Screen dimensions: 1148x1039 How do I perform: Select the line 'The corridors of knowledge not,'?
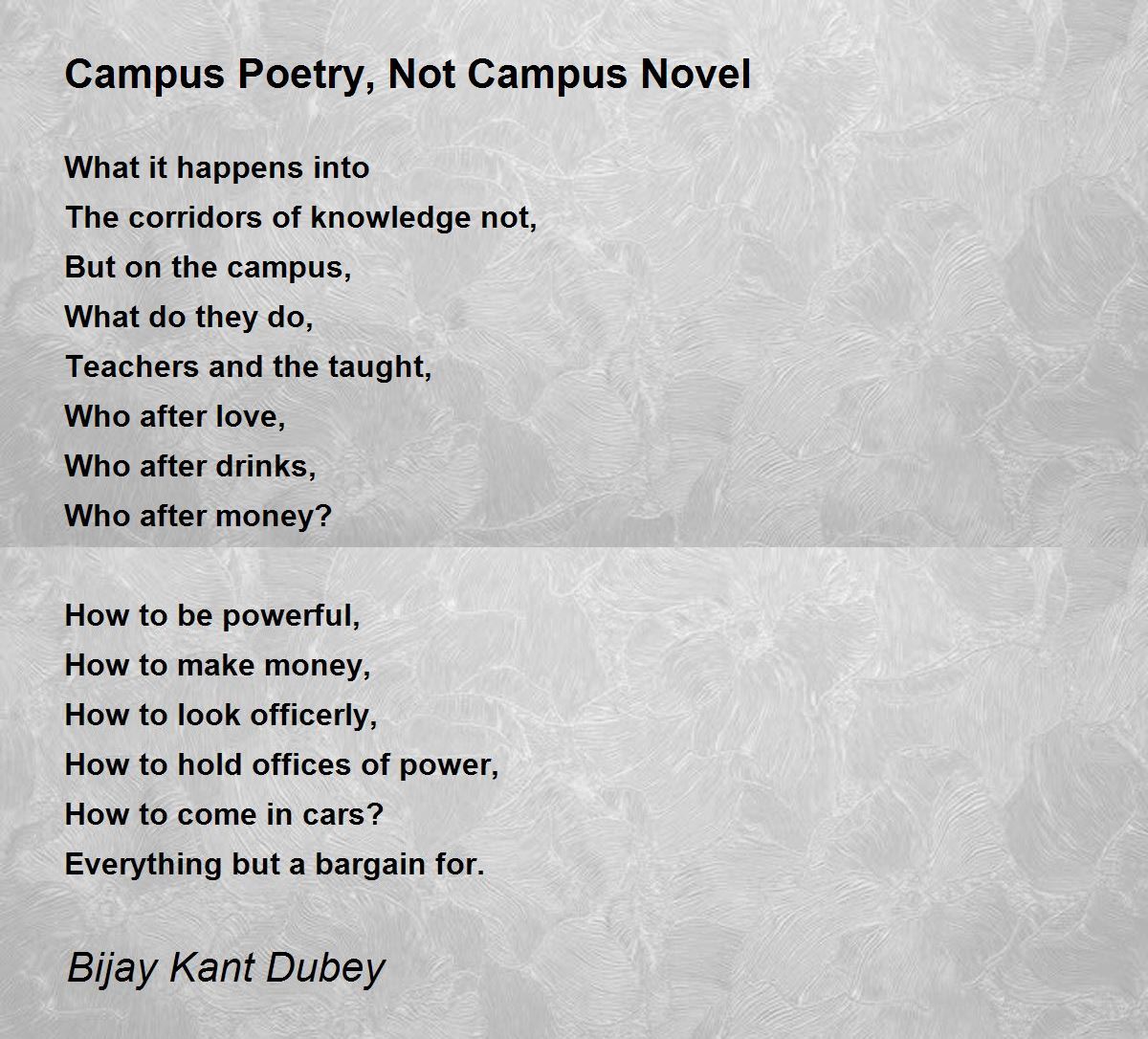[x=301, y=218]
